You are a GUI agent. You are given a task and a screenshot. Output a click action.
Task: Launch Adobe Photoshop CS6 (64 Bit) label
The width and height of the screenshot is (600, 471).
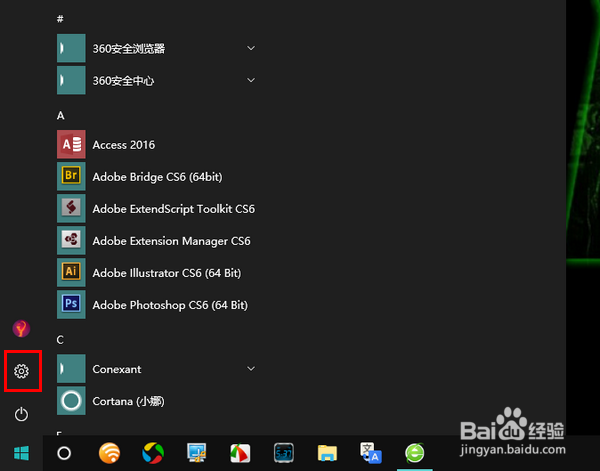point(170,305)
